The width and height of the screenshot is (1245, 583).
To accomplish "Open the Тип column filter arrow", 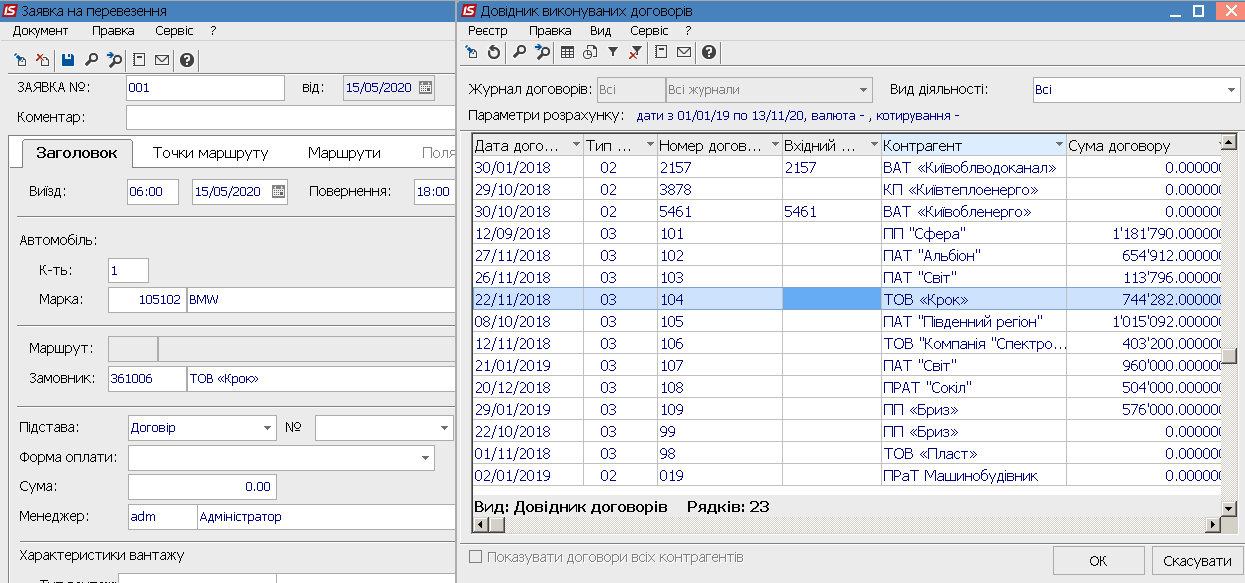I will [649, 146].
